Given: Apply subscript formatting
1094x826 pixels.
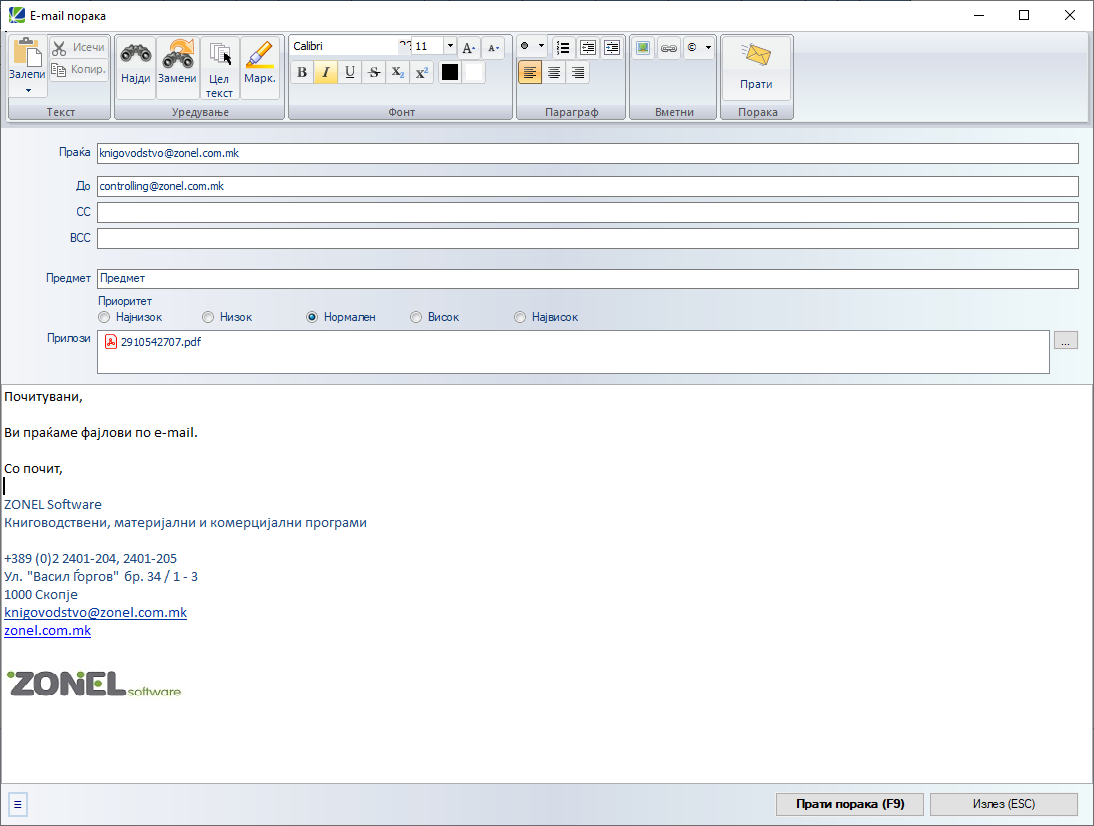Looking at the screenshot, I should (x=398, y=72).
